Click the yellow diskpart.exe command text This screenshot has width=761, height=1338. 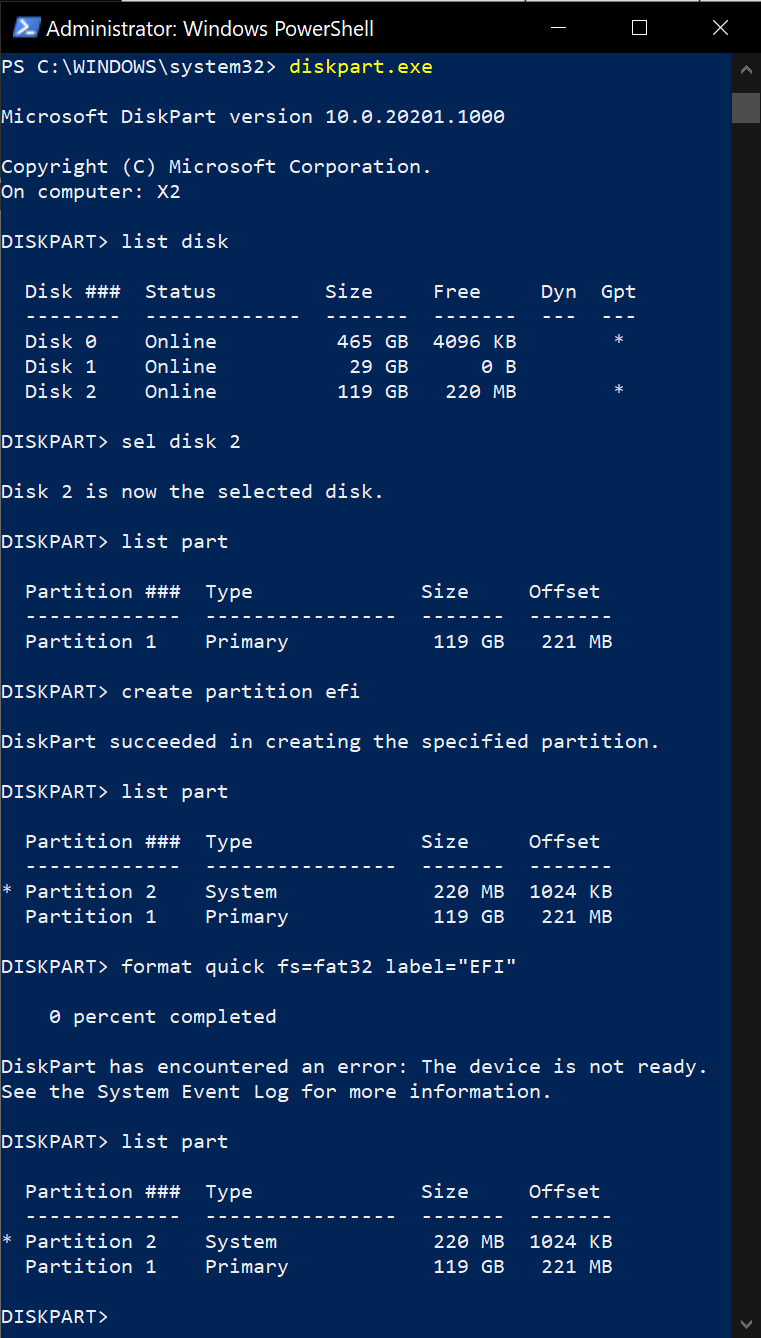coord(360,66)
